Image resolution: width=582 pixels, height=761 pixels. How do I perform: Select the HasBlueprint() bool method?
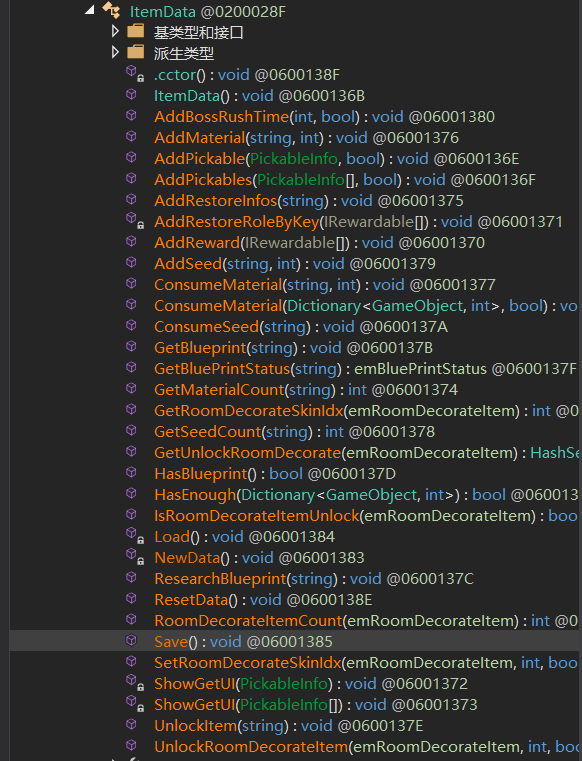pyautogui.click(x=275, y=474)
